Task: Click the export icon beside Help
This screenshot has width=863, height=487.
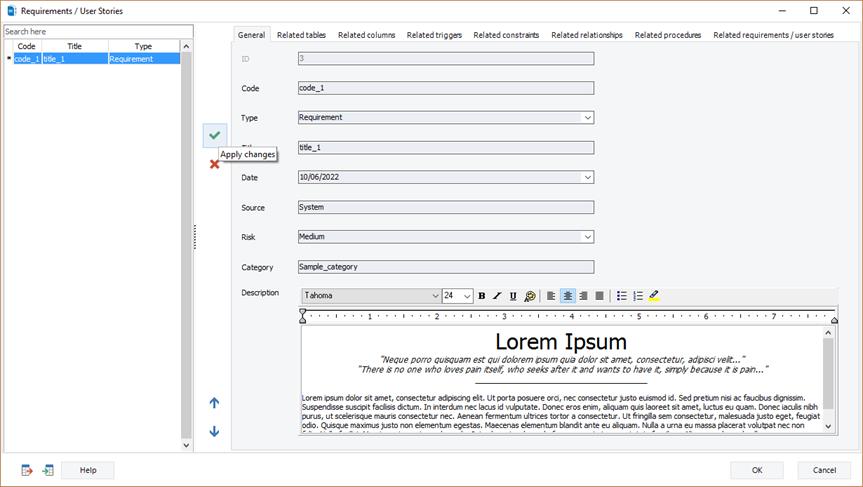Action: point(27,470)
